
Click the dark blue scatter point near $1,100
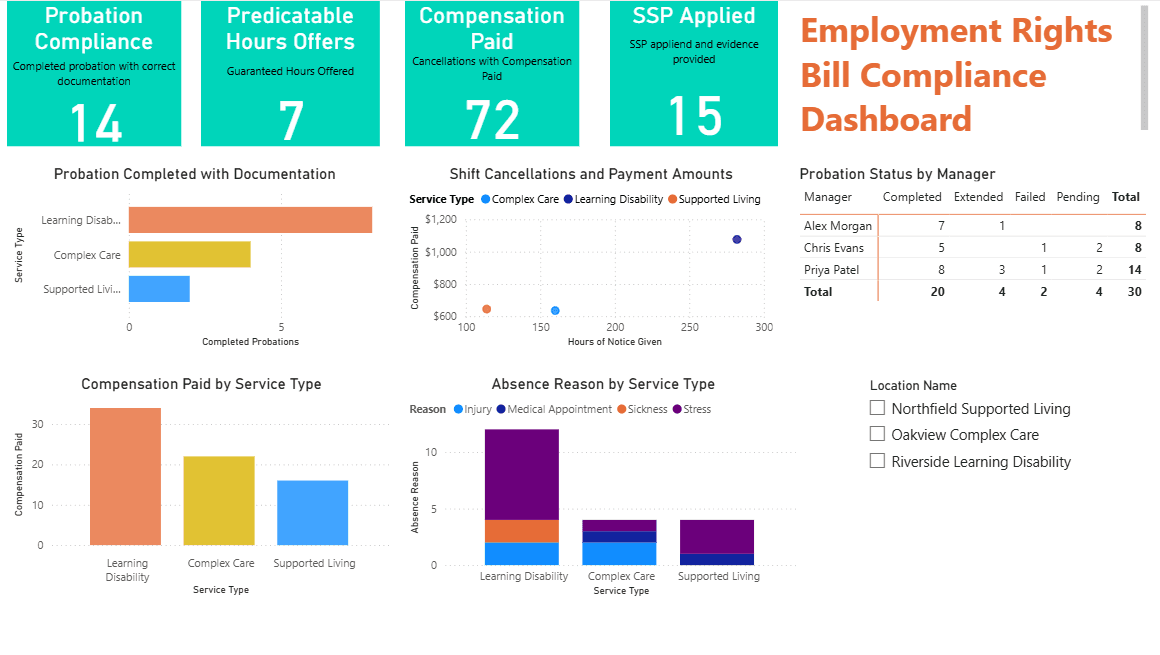(x=736, y=238)
